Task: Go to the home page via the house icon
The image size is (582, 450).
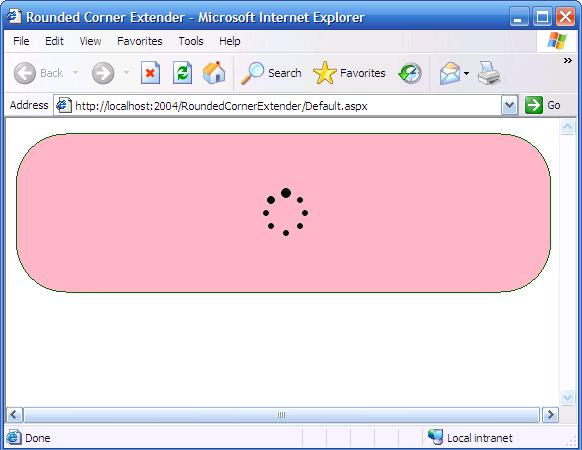Action: point(214,72)
